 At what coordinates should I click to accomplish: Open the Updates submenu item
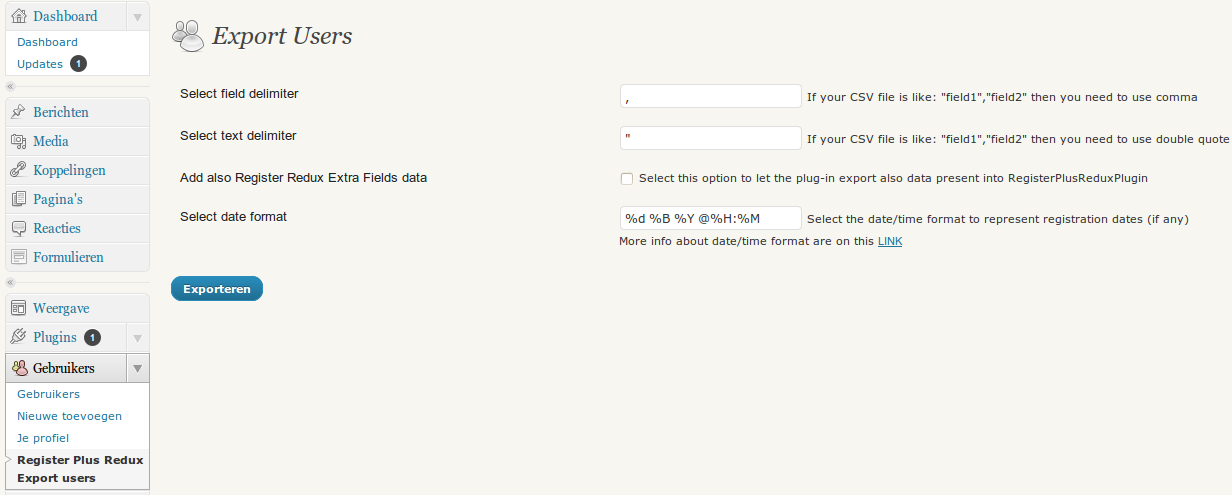pos(40,64)
